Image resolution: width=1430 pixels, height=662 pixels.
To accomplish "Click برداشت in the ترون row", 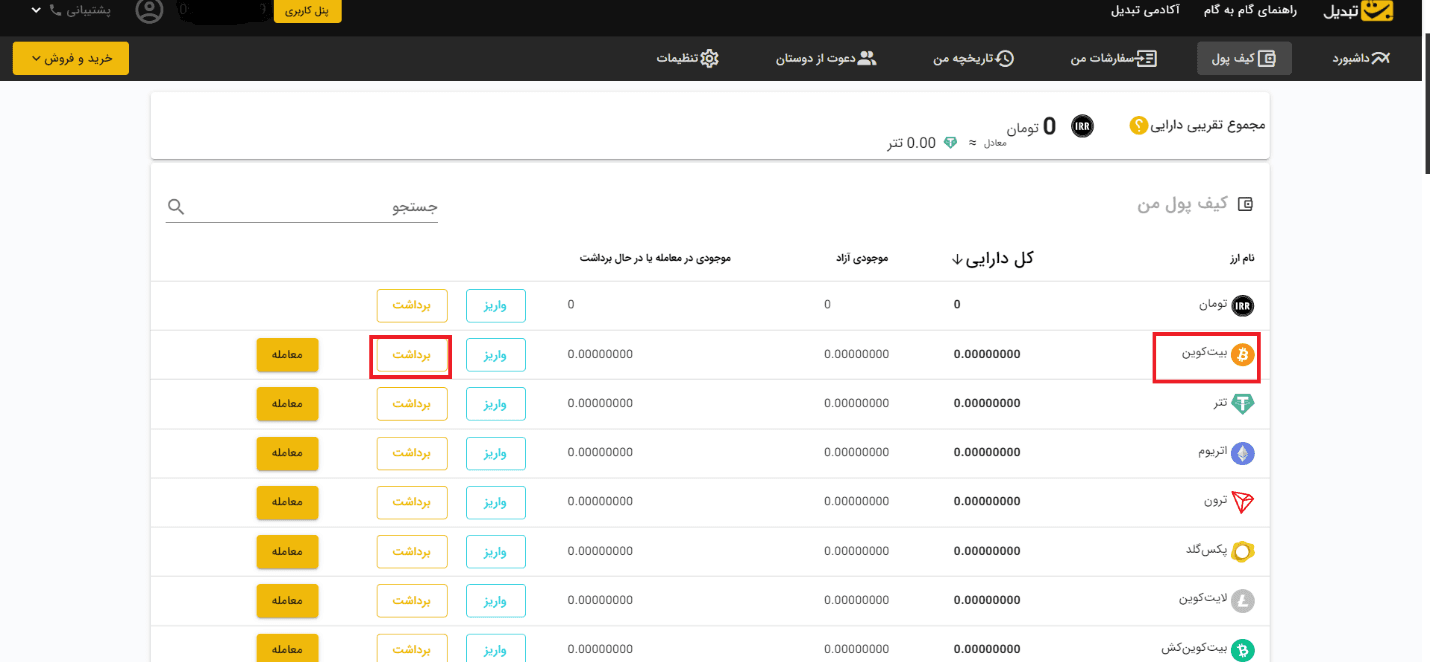I will point(411,502).
